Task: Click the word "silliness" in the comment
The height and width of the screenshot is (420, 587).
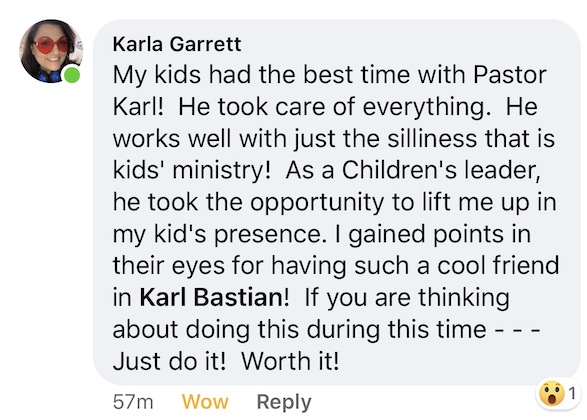Action: coord(432,139)
